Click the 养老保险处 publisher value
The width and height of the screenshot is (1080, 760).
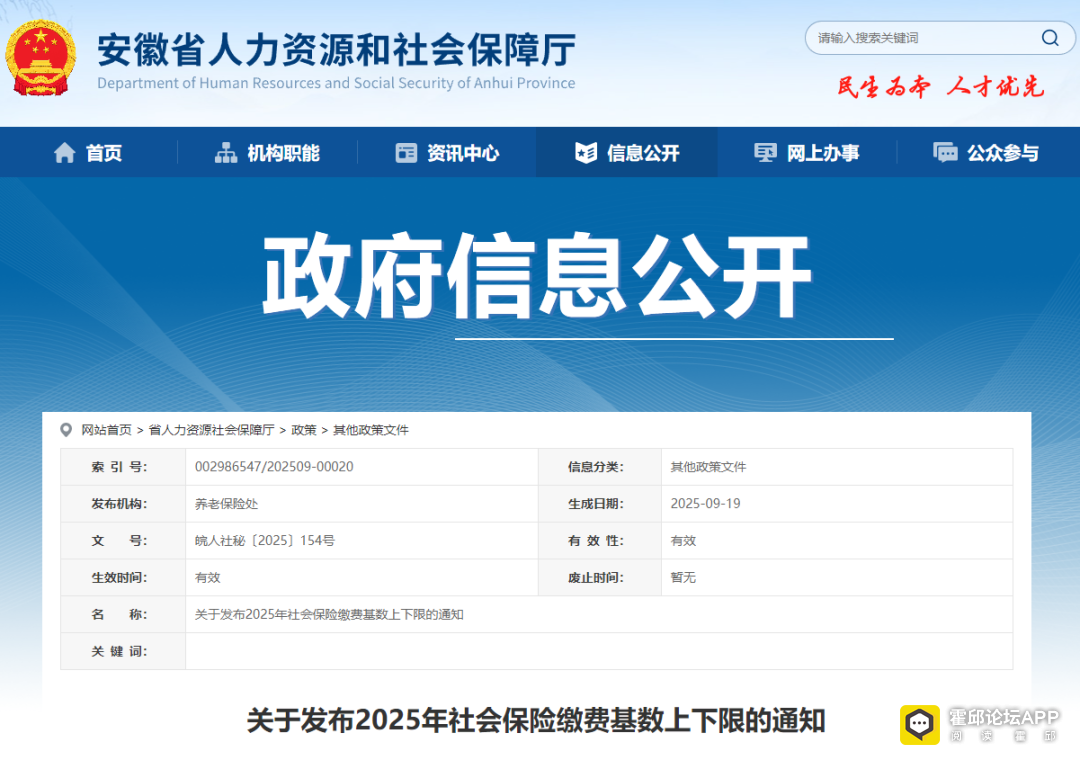(227, 504)
